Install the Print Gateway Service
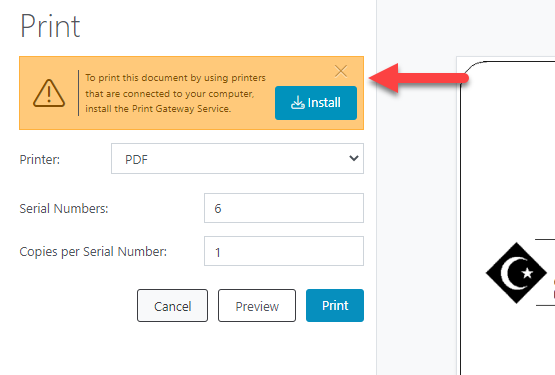Screen dimensions: 555x375 click(316, 103)
